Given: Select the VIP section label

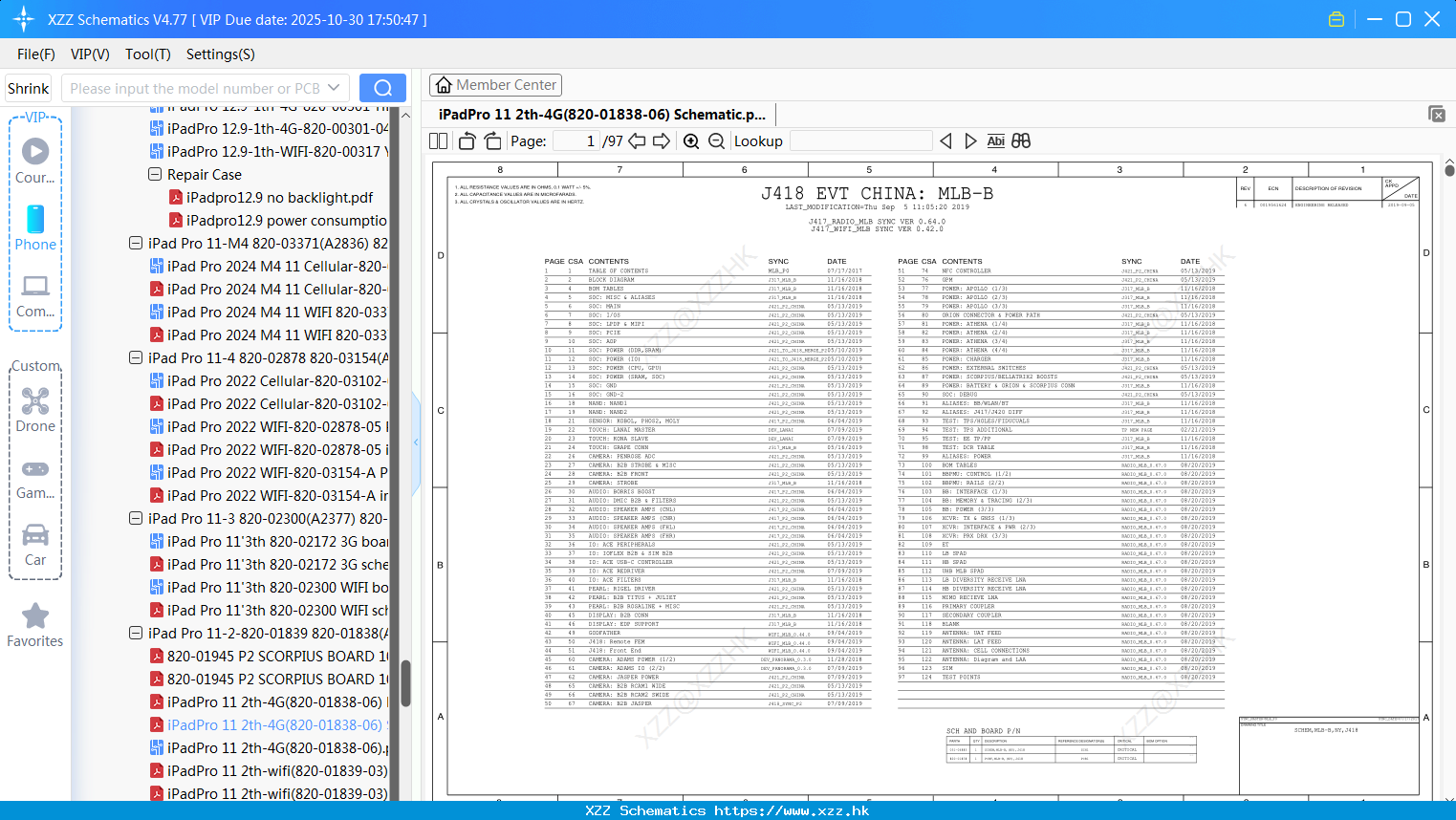Looking at the screenshot, I should (x=35, y=117).
